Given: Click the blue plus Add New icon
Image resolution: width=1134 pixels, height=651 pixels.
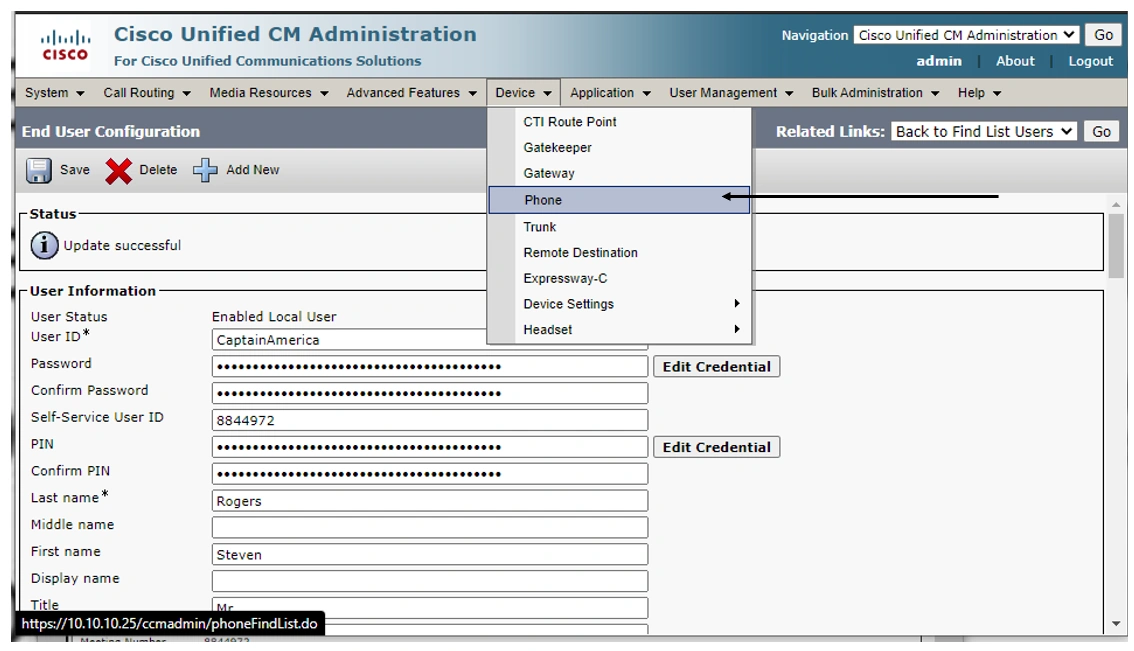Looking at the screenshot, I should pyautogui.click(x=205, y=170).
